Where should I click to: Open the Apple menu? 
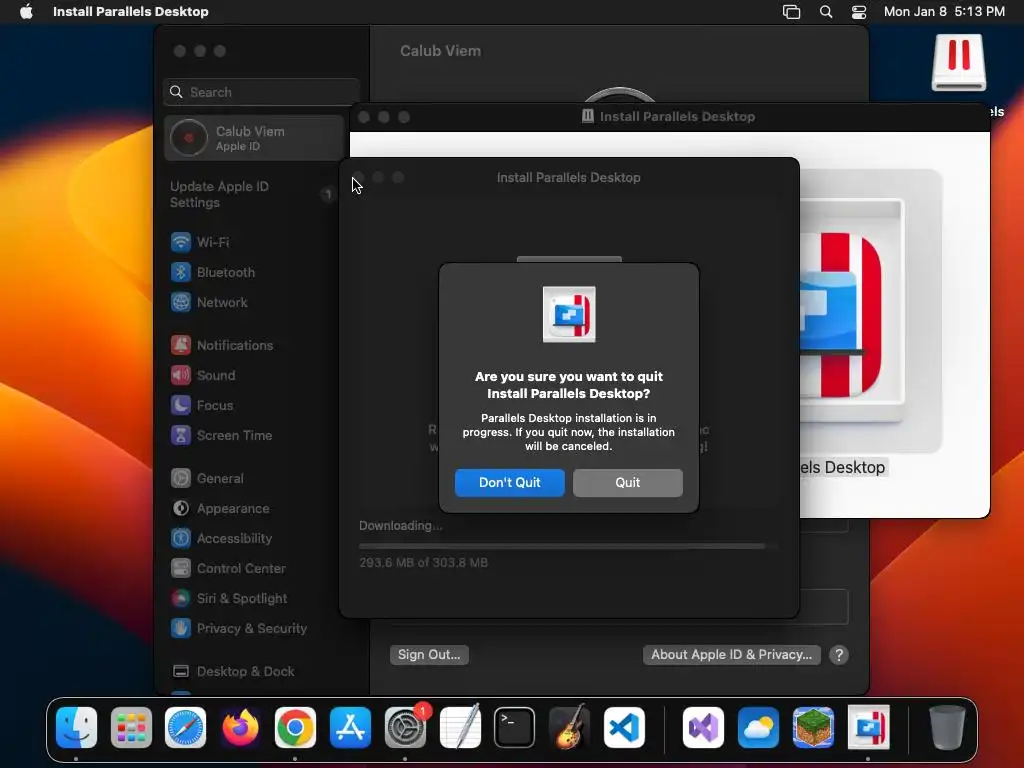pos(26,12)
